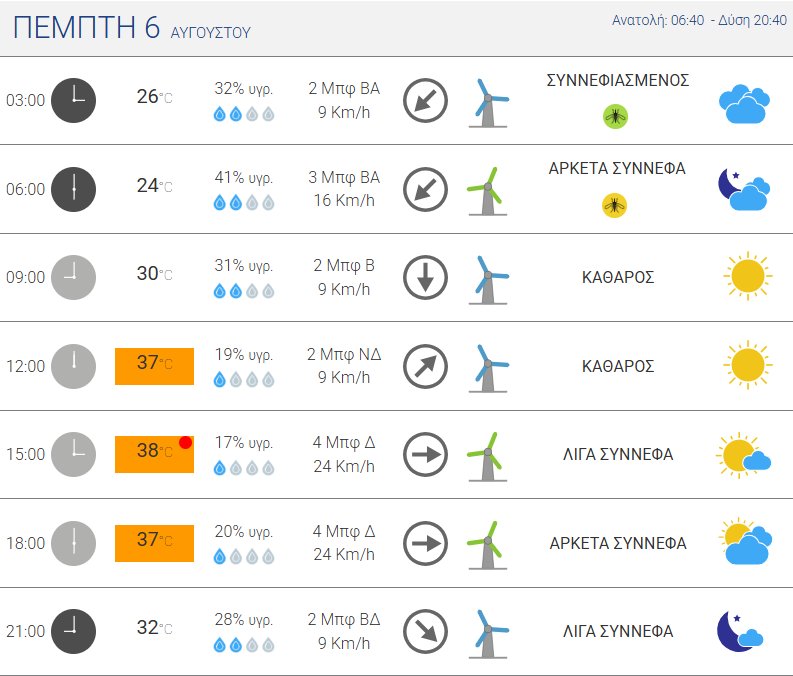Click the dark clock icon at 03:00
The image size is (793, 676).
click(x=73, y=100)
